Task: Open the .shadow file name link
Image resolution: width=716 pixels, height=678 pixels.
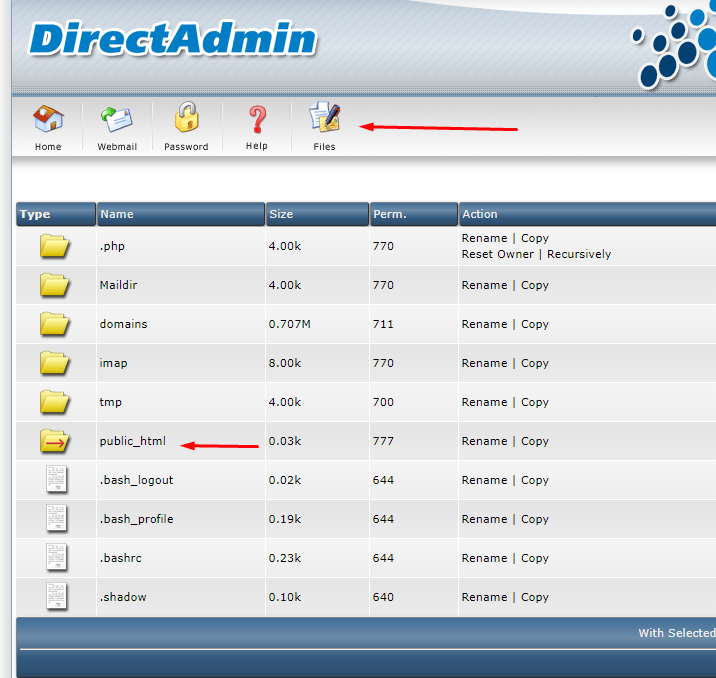Action: pyautogui.click(x=123, y=597)
